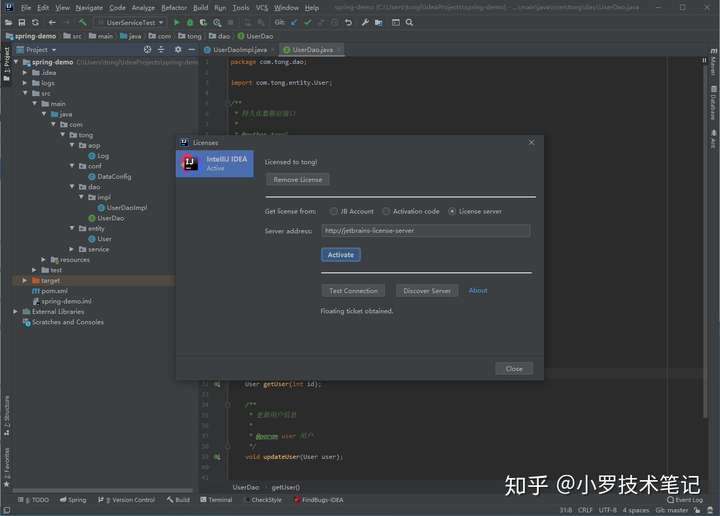Run UserServiceTest with green play icon
Screen dimensions: 720x516
tap(176, 22)
